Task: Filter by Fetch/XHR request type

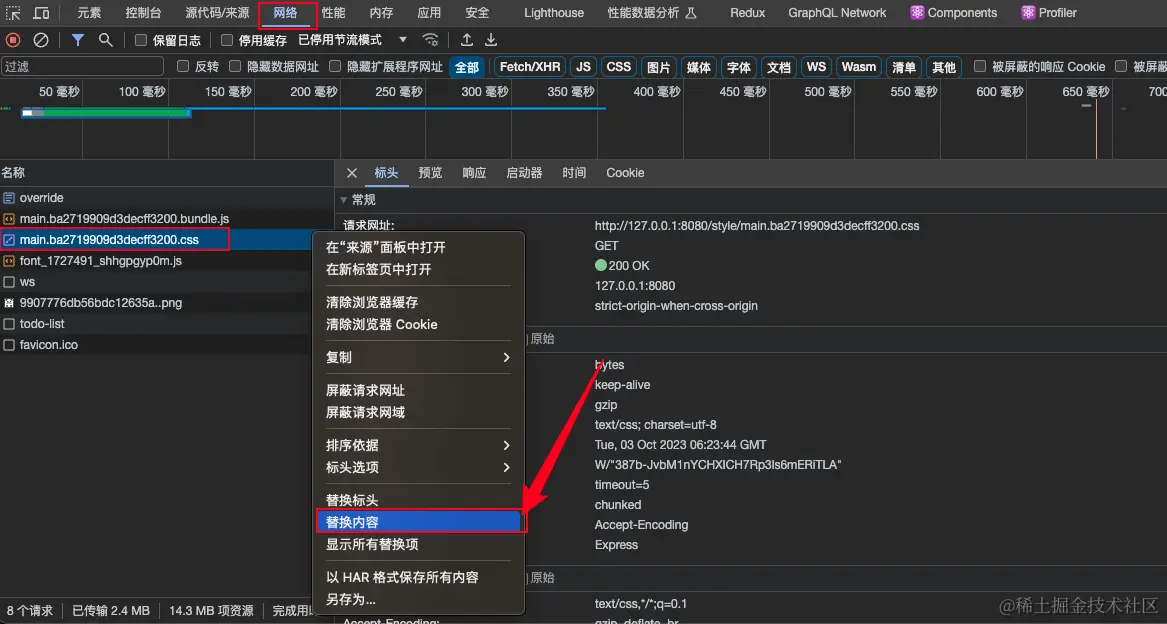Action: 530,67
